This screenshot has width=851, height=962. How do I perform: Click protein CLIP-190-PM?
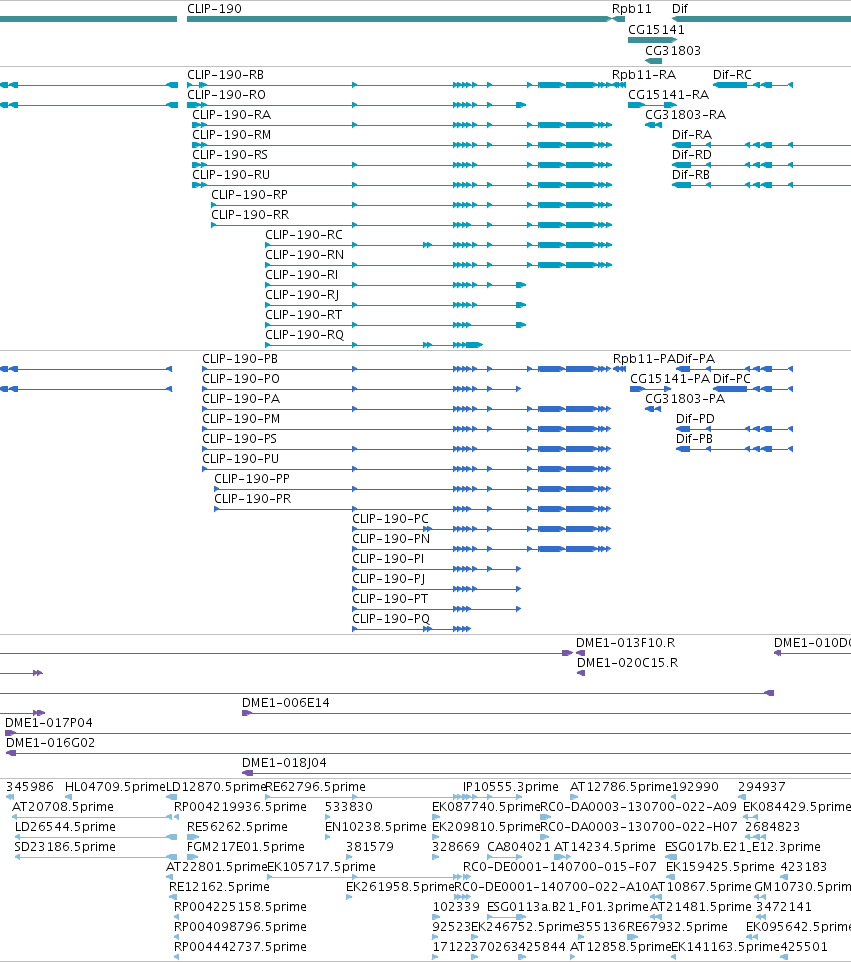click(x=241, y=419)
